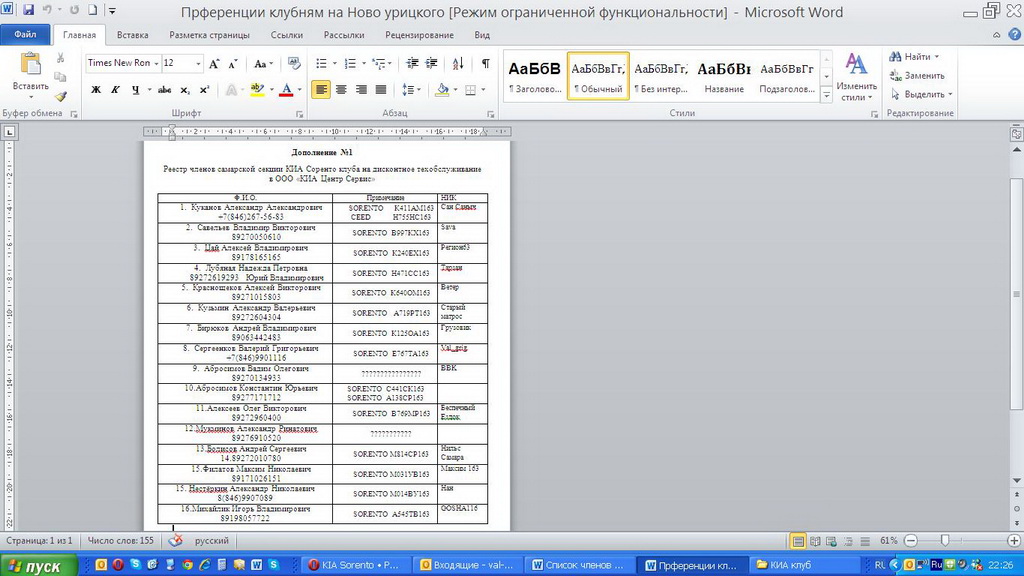This screenshot has height=576, width=1024.
Task: Adjust the zoom slider in status bar
Action: coord(945,540)
